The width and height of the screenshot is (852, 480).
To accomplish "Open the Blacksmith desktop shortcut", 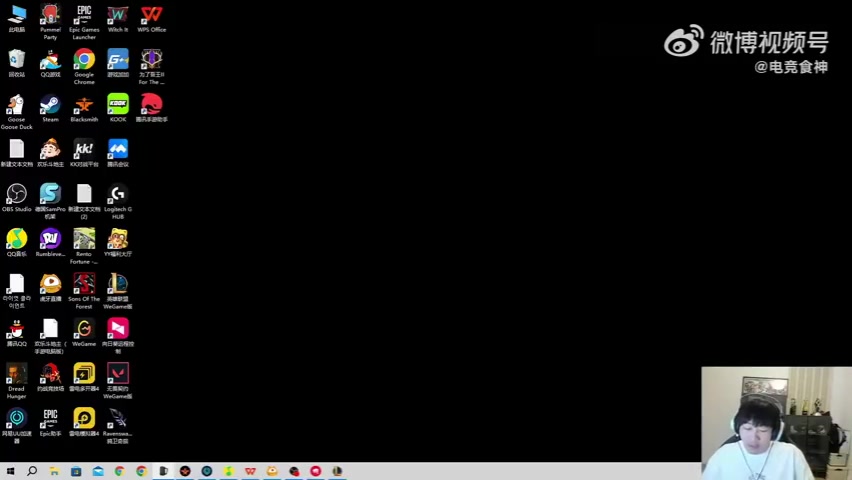I will (84, 105).
